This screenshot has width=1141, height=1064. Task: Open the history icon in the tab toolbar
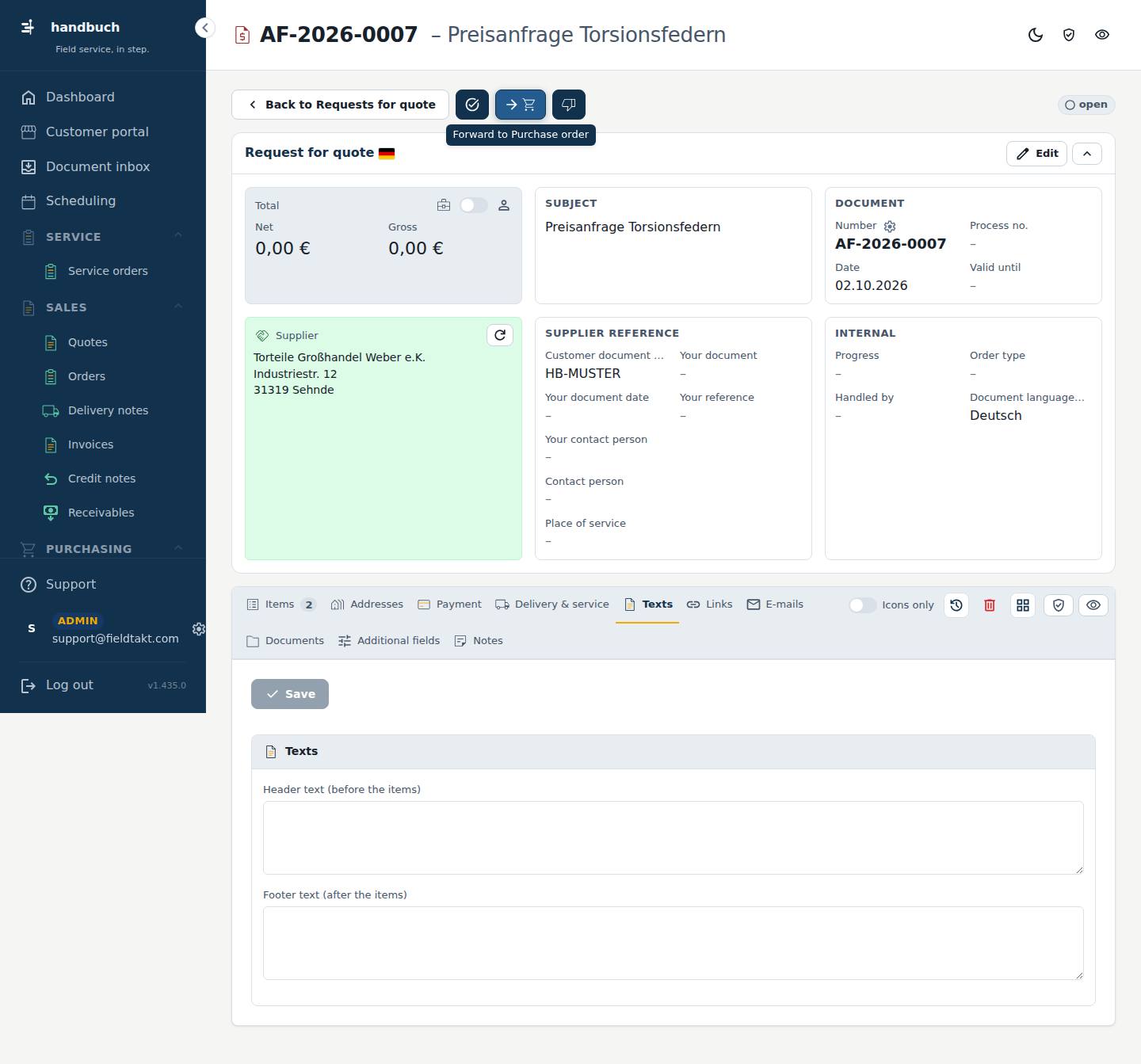[956, 605]
